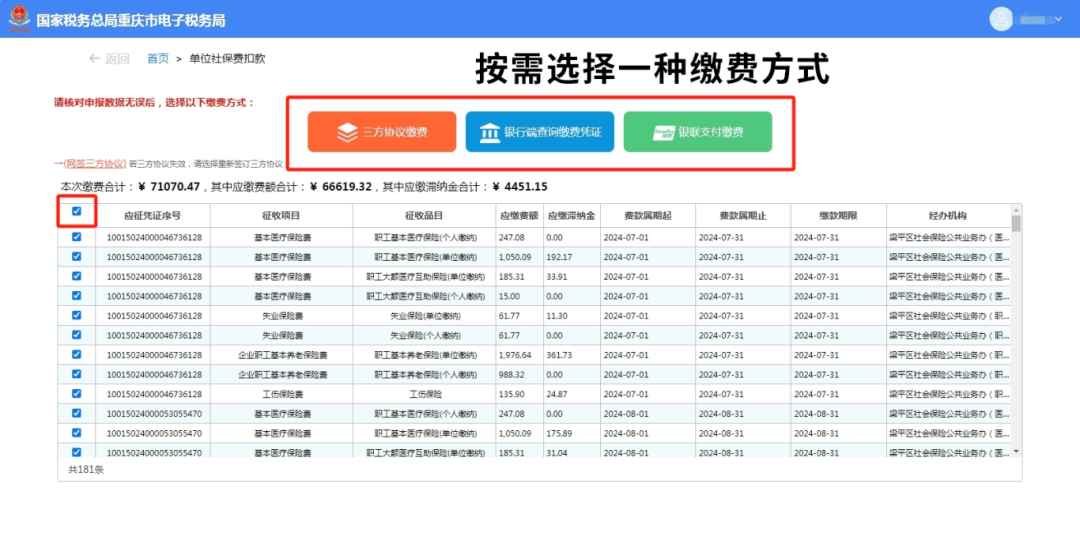This screenshot has width=1080, height=533.
Task: Click the bank building icon on 银行端查询缴费凭证
Action: pos(489,132)
